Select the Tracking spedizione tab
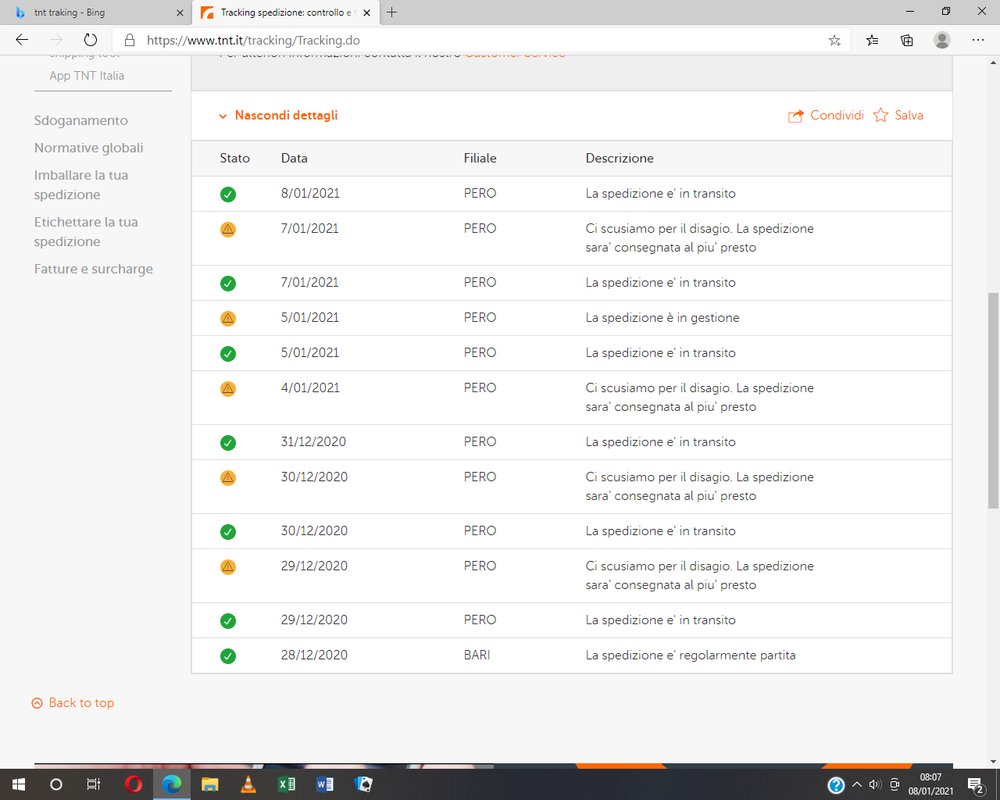This screenshot has width=1000, height=800. click(x=286, y=13)
